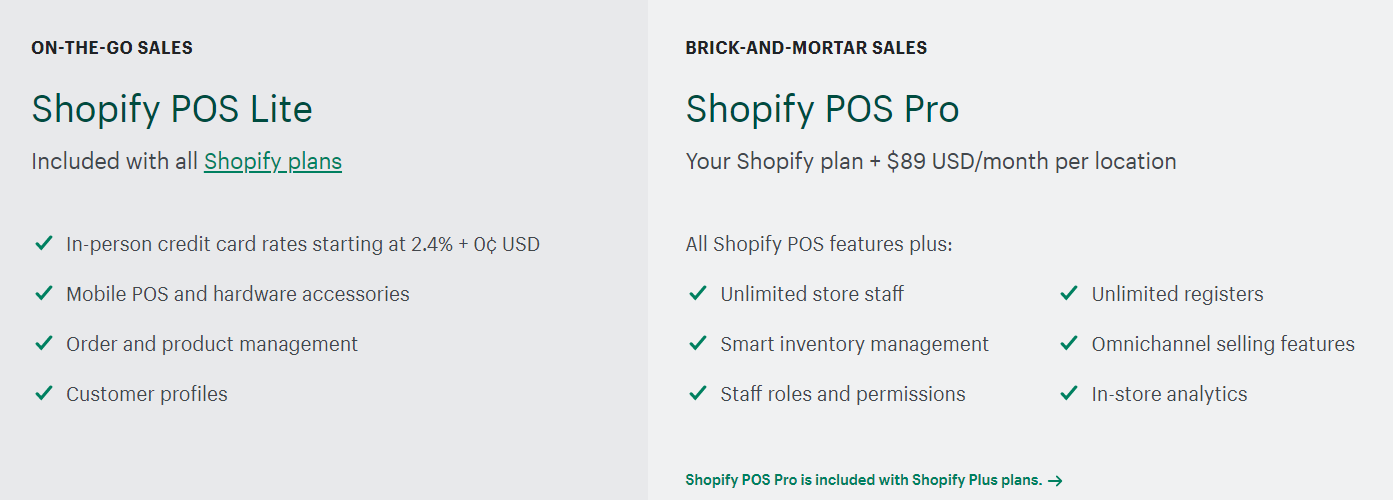Click checkmark beside In-person credit card rates
Screen dimensions: 1393x500
point(43,243)
